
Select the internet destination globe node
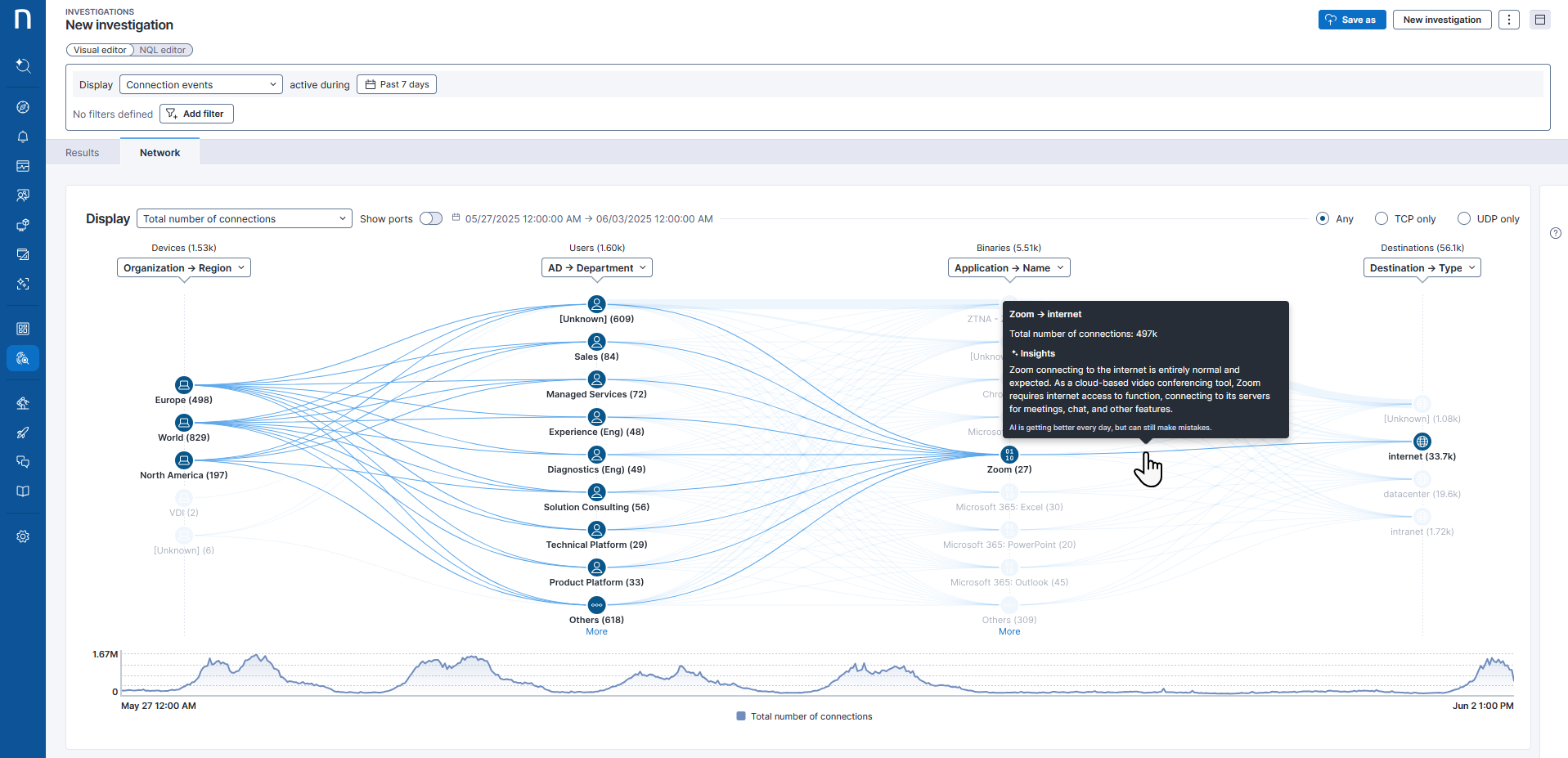coord(1422,442)
